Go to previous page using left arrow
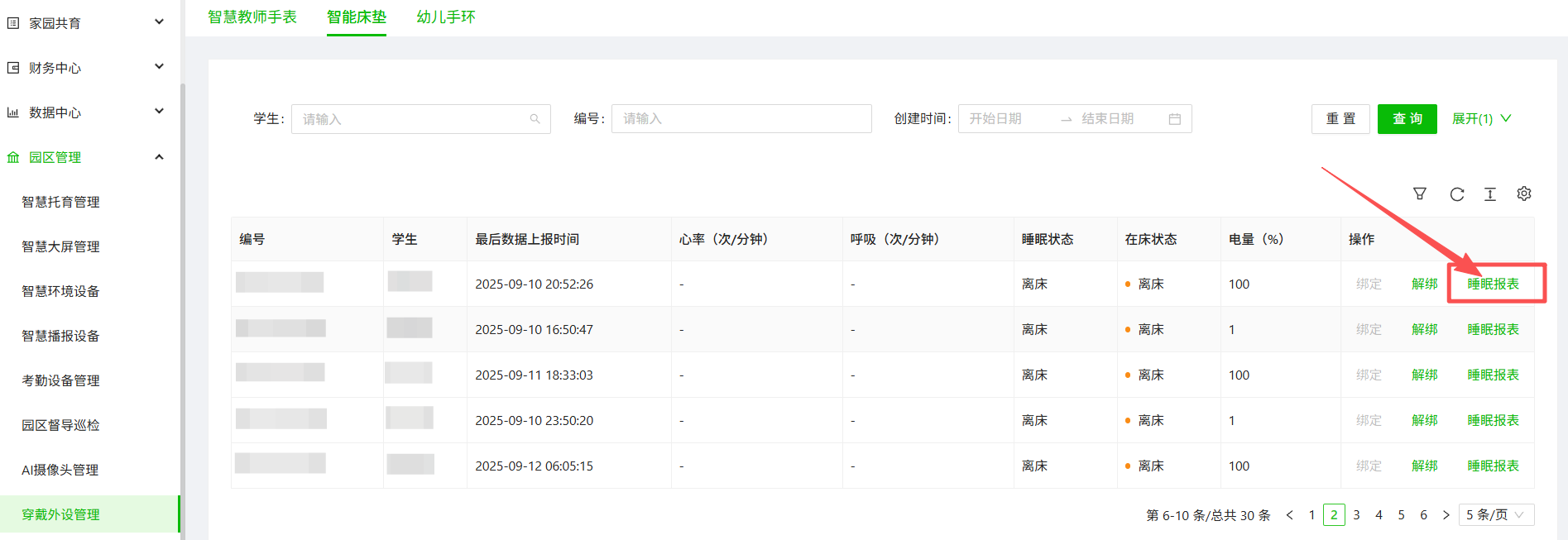 1289,515
